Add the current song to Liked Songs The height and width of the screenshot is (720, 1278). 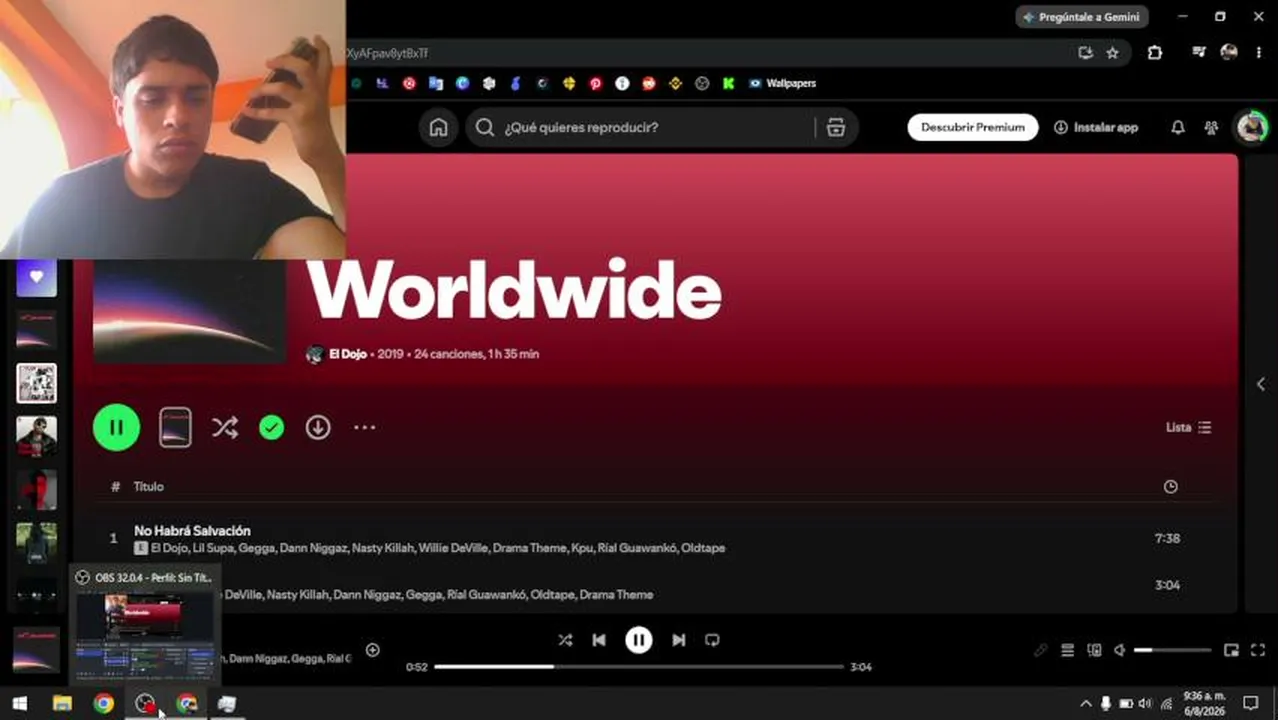point(372,650)
